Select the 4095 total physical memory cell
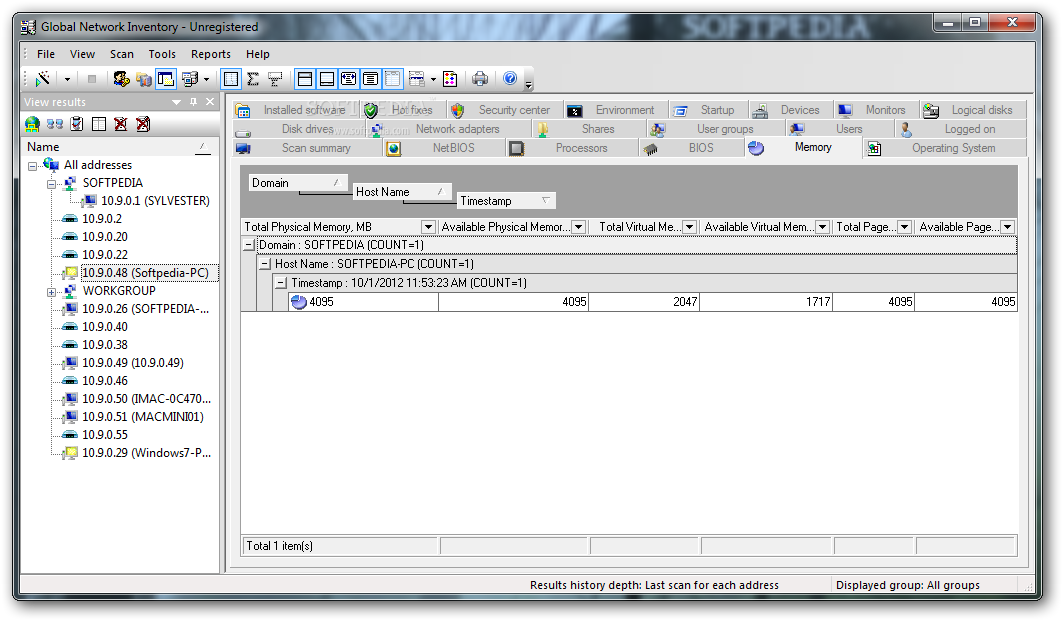This screenshot has width=1063, height=621. click(364, 302)
